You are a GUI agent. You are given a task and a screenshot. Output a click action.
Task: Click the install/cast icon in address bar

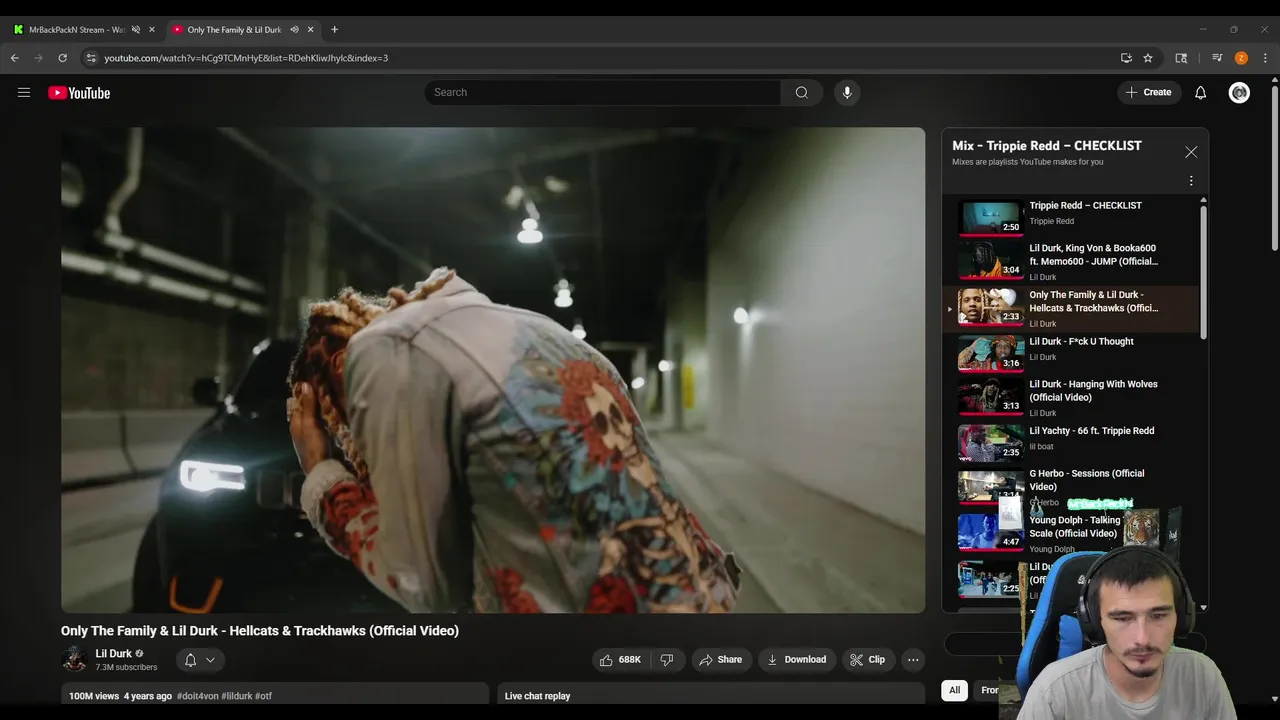tap(1126, 58)
